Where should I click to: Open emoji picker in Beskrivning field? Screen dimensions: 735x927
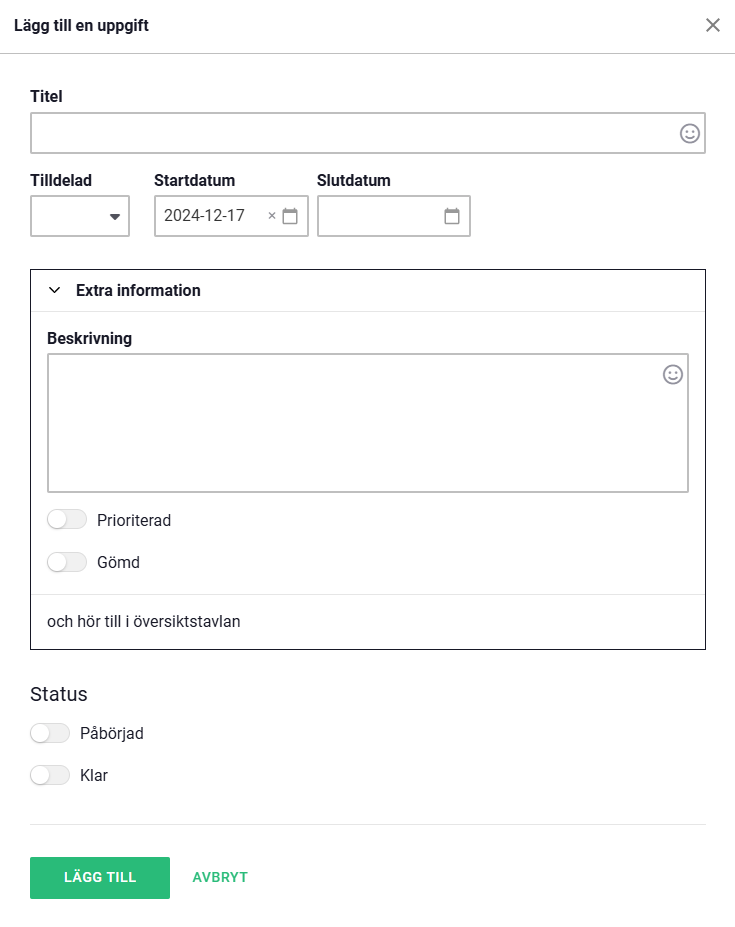673,374
